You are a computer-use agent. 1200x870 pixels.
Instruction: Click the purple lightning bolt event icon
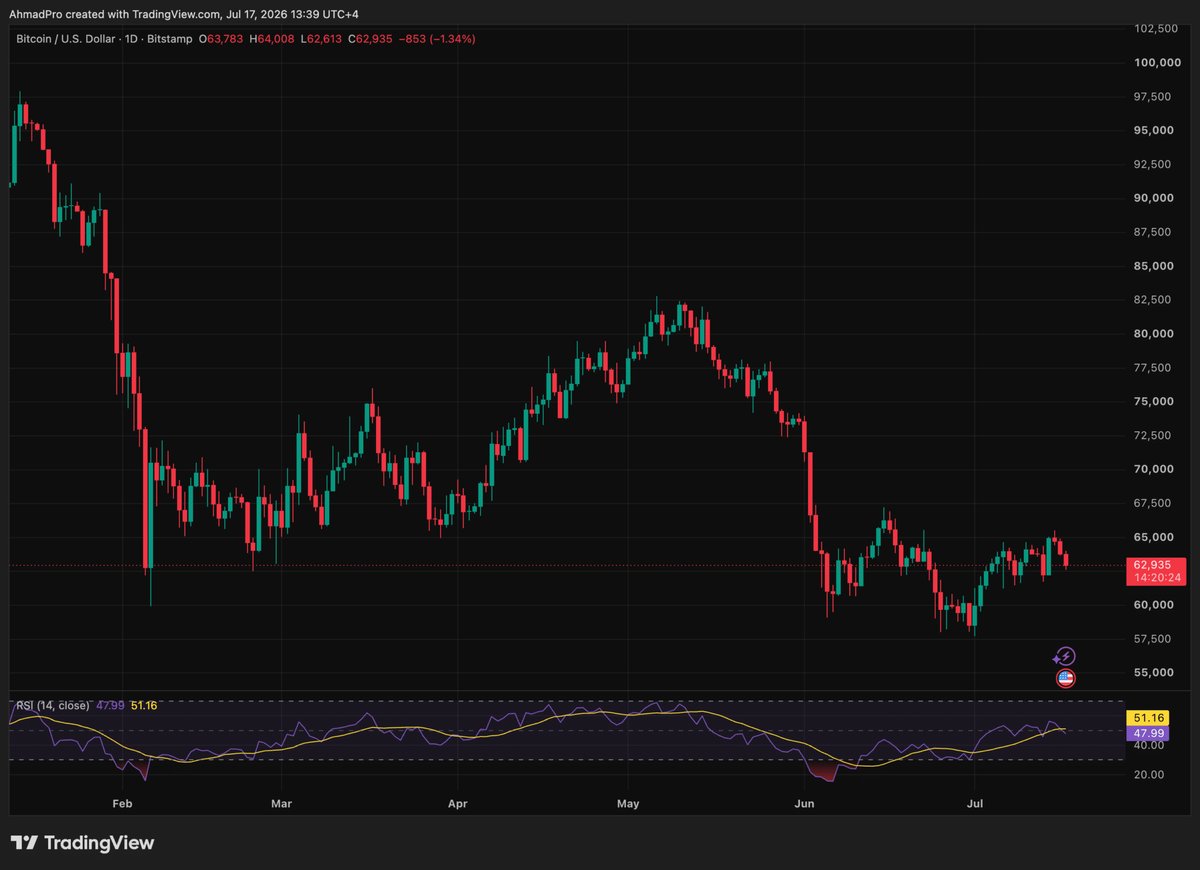(x=1065, y=656)
